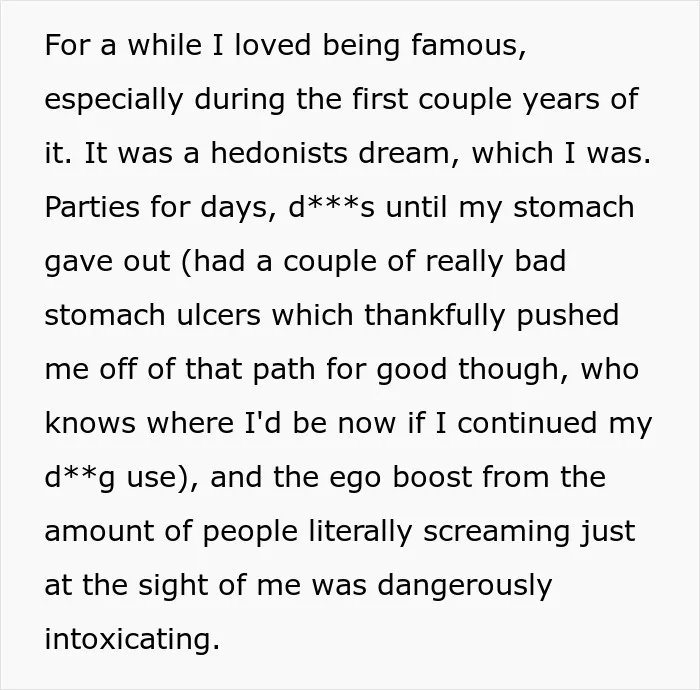The height and width of the screenshot is (690, 700).
Task: Click the word 'screaming' in the text
Action: click(x=496, y=532)
